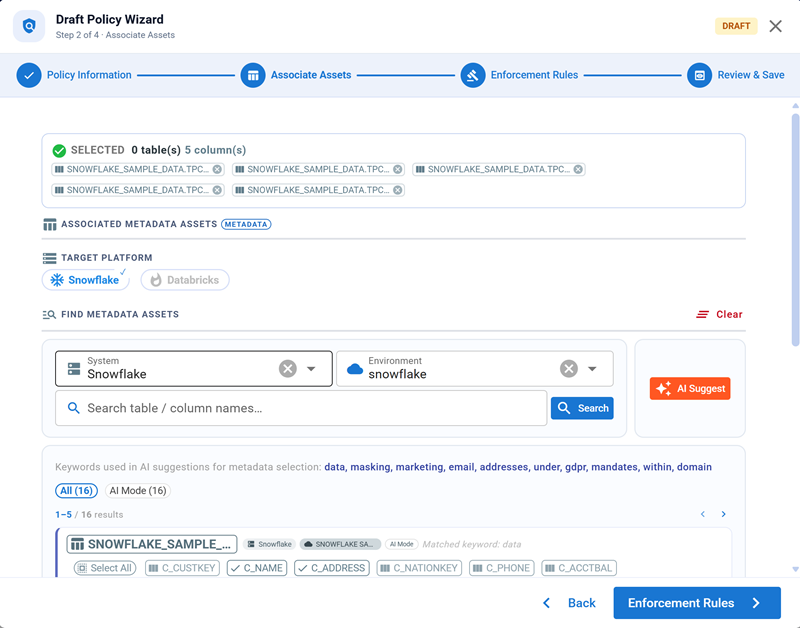Remove second selected column chip in top row

coord(397,169)
